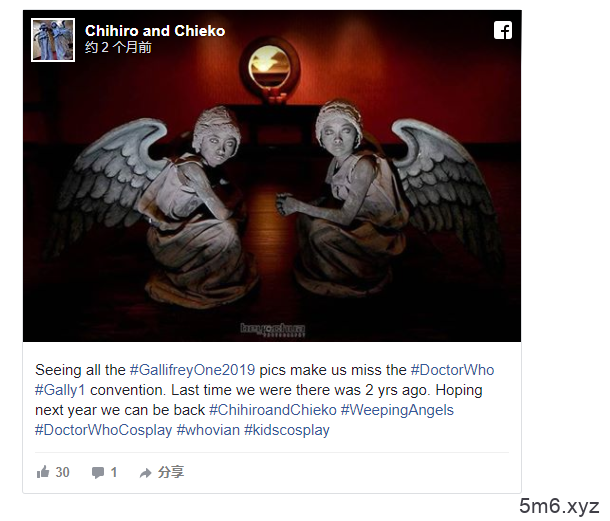610x521 pixels.
Task: Open the weeping angels cosplay photo
Action: coord(272,176)
